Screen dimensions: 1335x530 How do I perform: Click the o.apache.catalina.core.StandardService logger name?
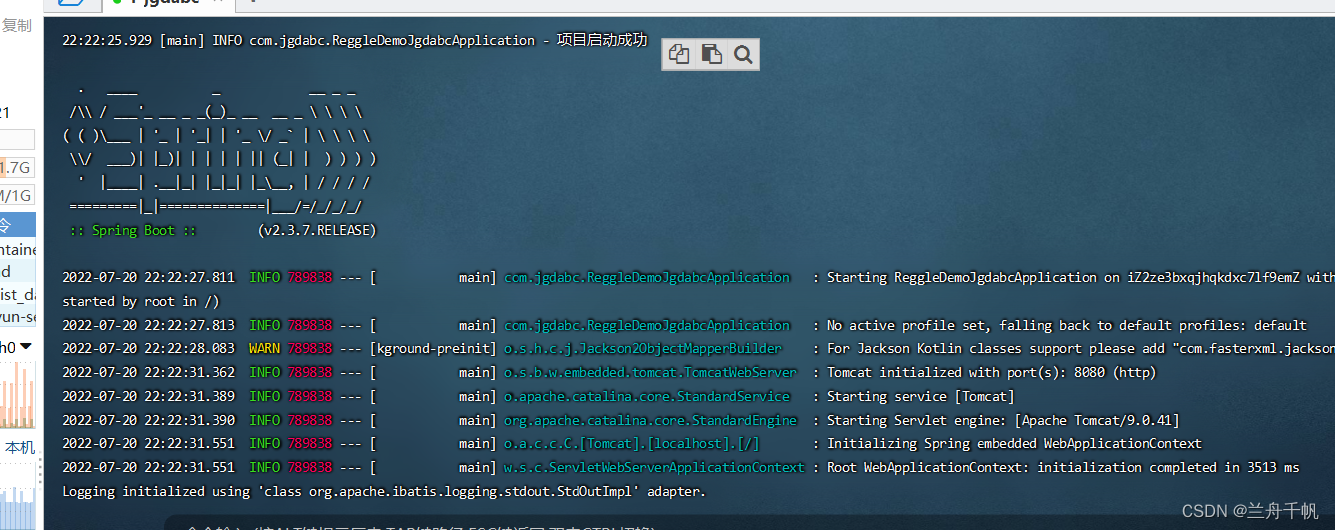(x=647, y=396)
